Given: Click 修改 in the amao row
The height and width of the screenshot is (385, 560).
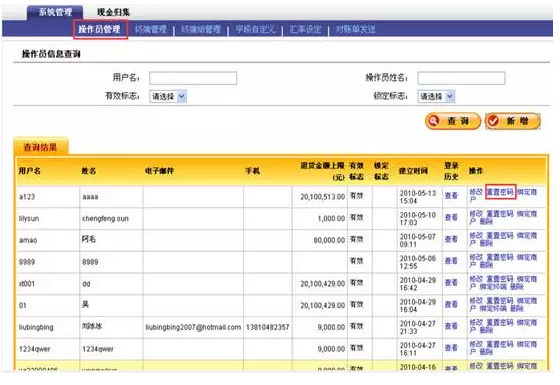Looking at the screenshot, I should [x=476, y=236].
